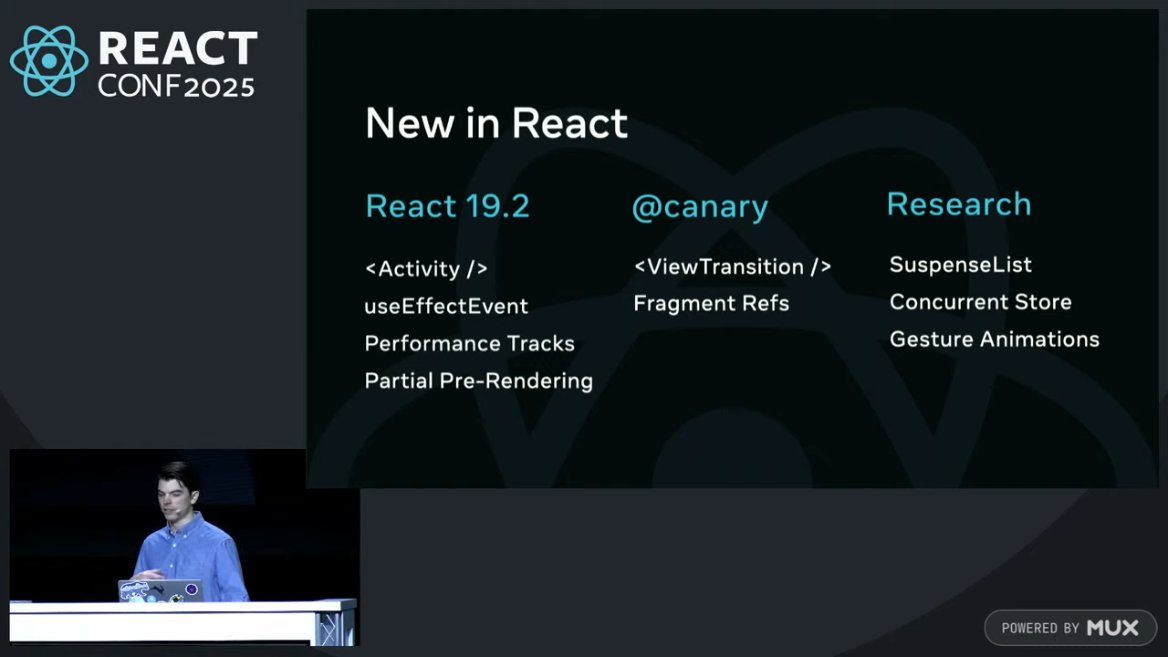Image resolution: width=1168 pixels, height=657 pixels.
Task: Click the speaker camera video thumbnail
Action: click(x=184, y=547)
